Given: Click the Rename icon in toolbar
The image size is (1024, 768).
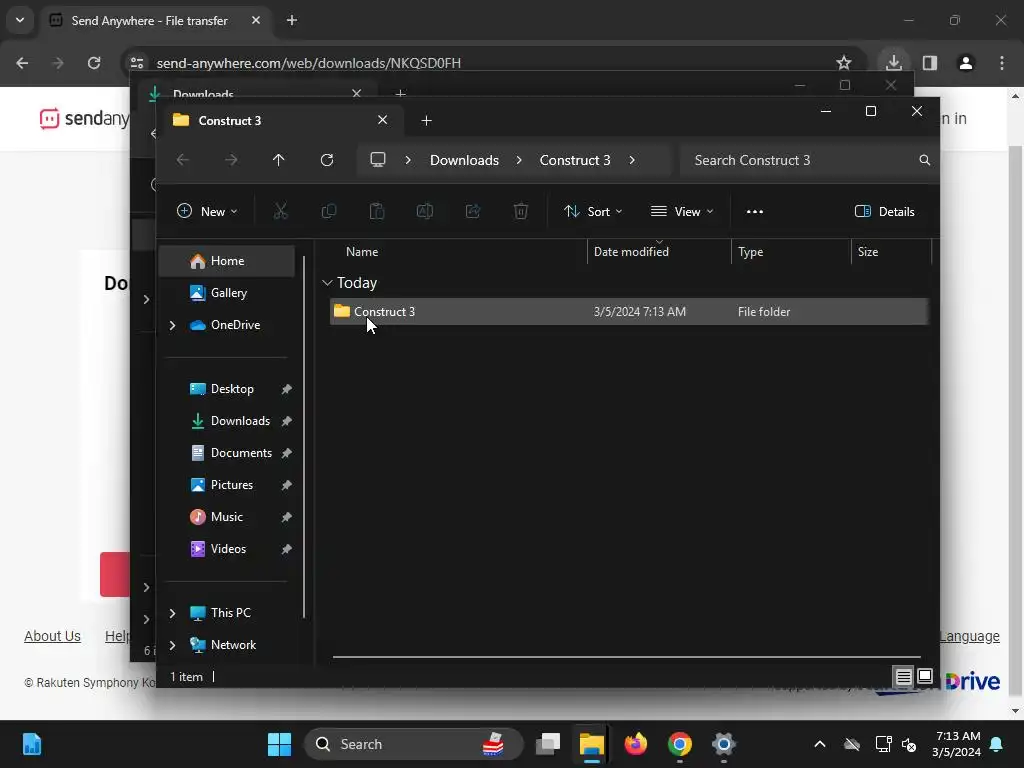Looking at the screenshot, I should [424, 211].
